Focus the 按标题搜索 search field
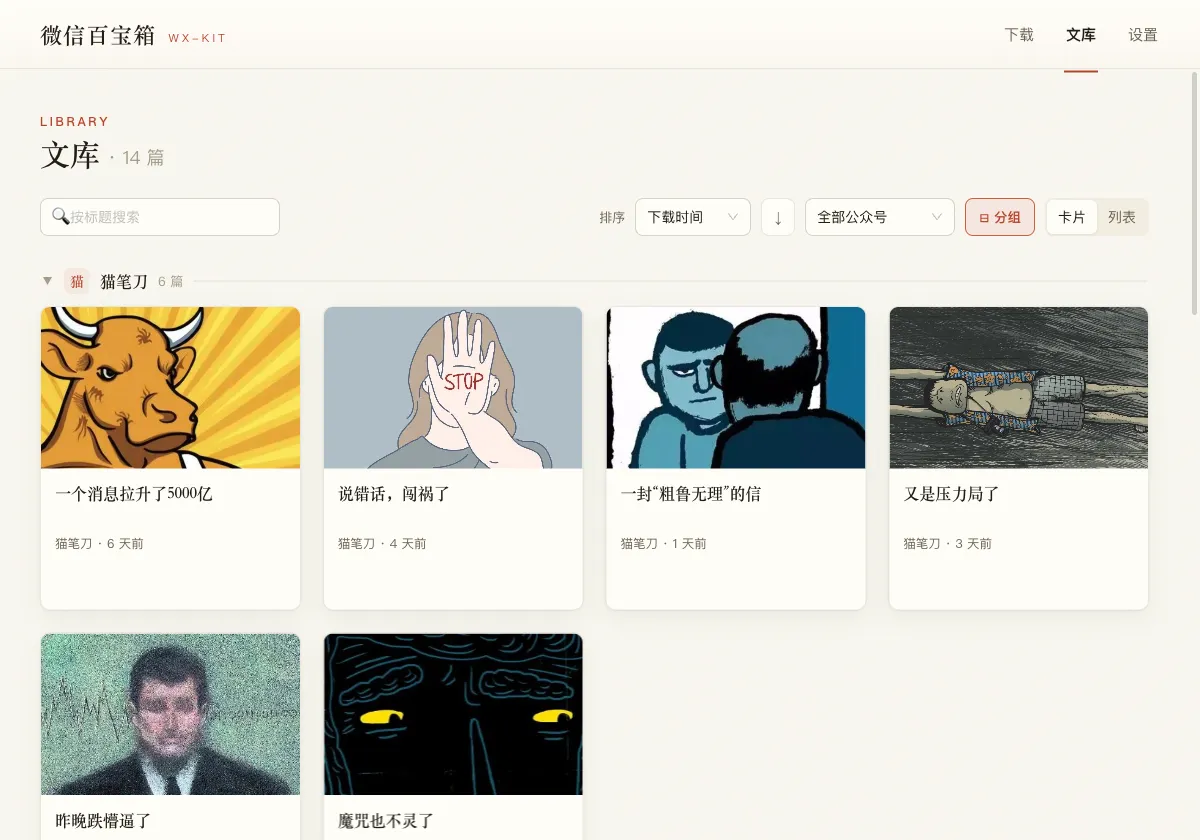This screenshot has width=1200, height=840. click(x=160, y=217)
